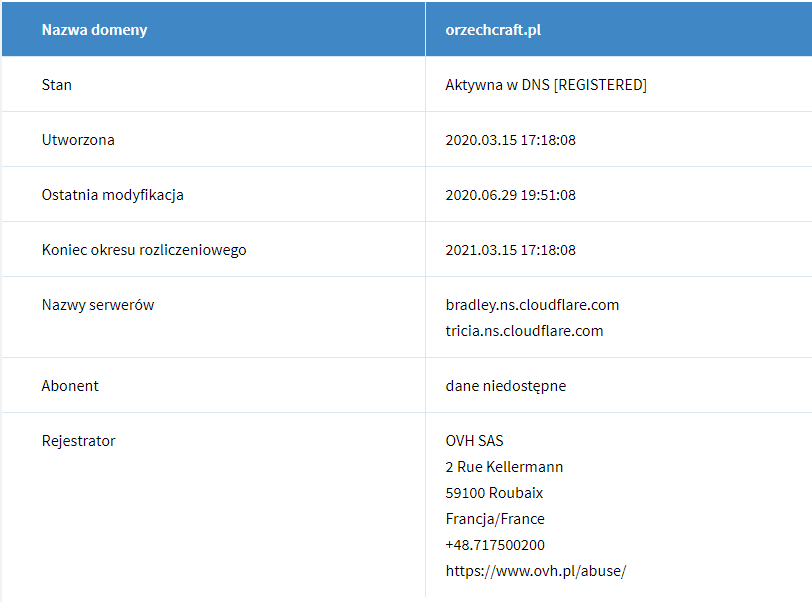812x602 pixels.
Task: Click the dane niedostępne subscriber value
Action: pyautogui.click(x=505, y=386)
